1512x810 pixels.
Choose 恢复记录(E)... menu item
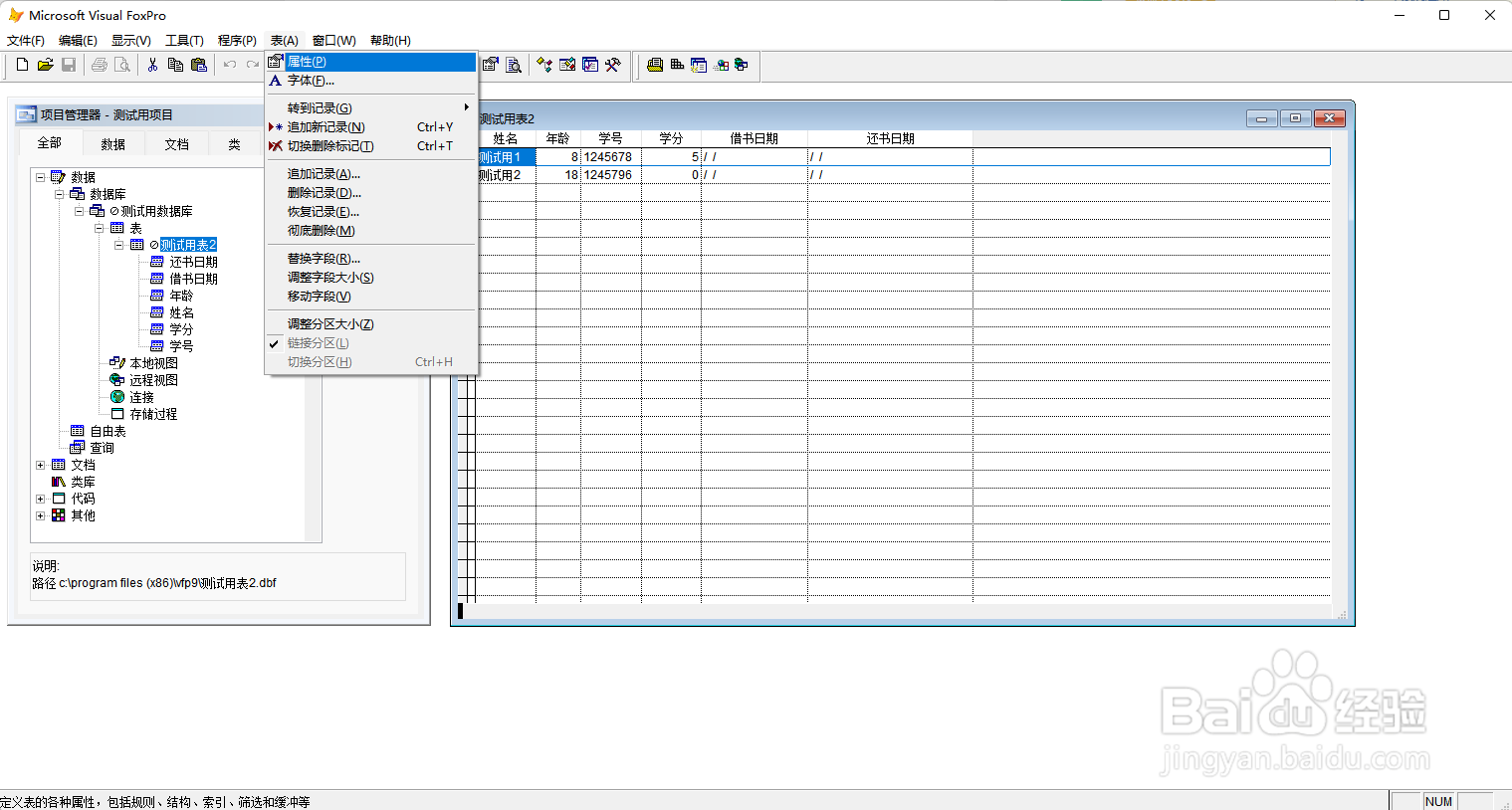(371, 212)
